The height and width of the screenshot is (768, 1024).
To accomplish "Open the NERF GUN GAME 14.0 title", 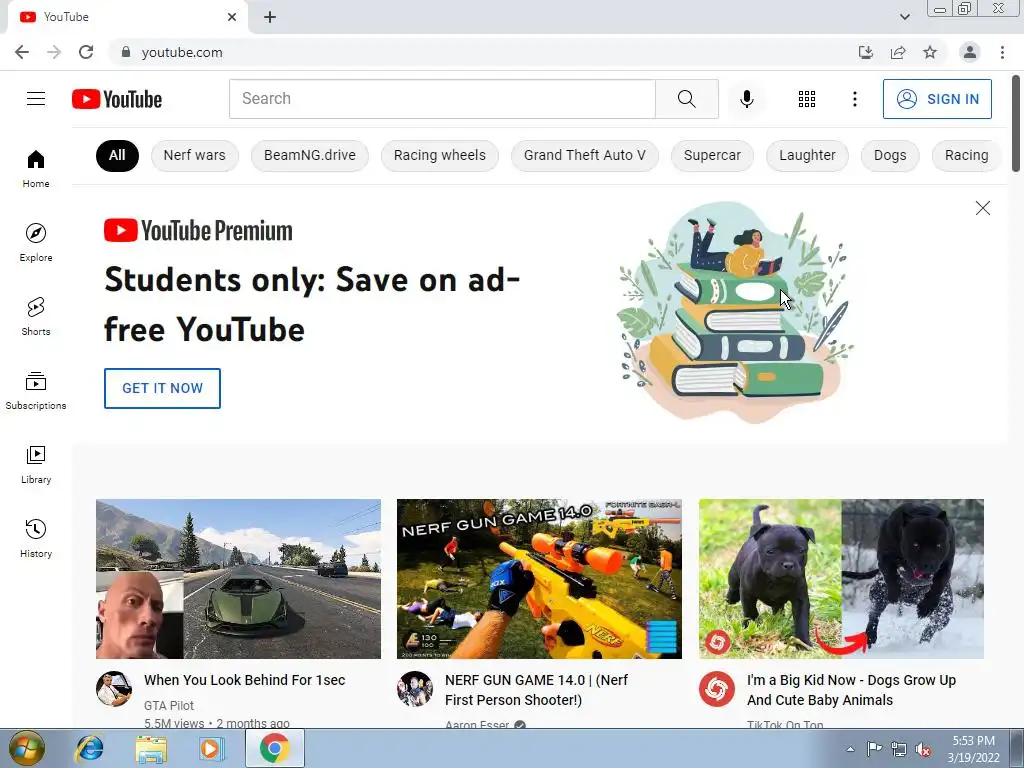I will pos(536,690).
